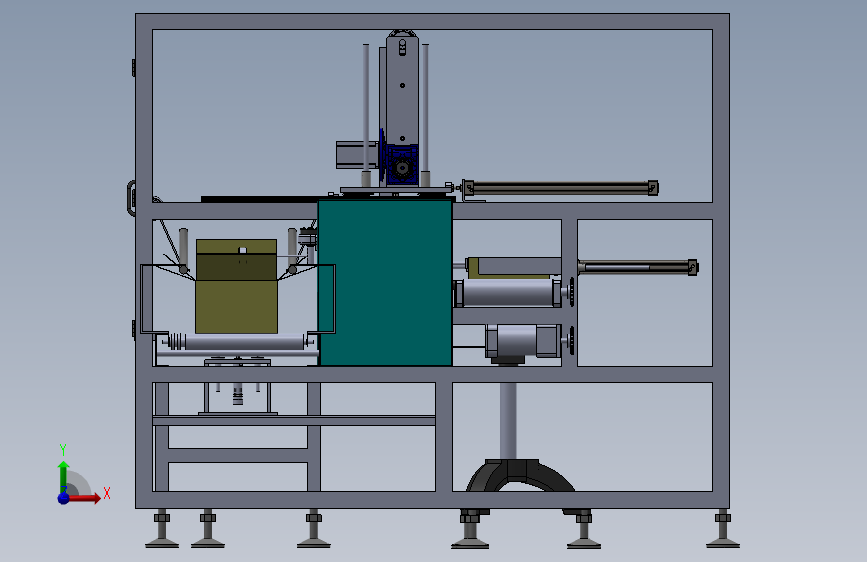Select the vertical support post above the arched bracket
Screen dimensions: 867x562
508,421
